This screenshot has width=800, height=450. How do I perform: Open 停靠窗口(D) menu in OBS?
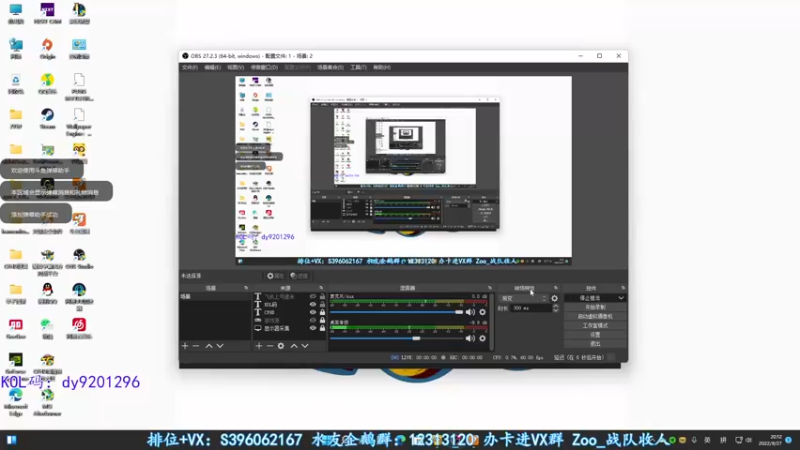pos(264,67)
